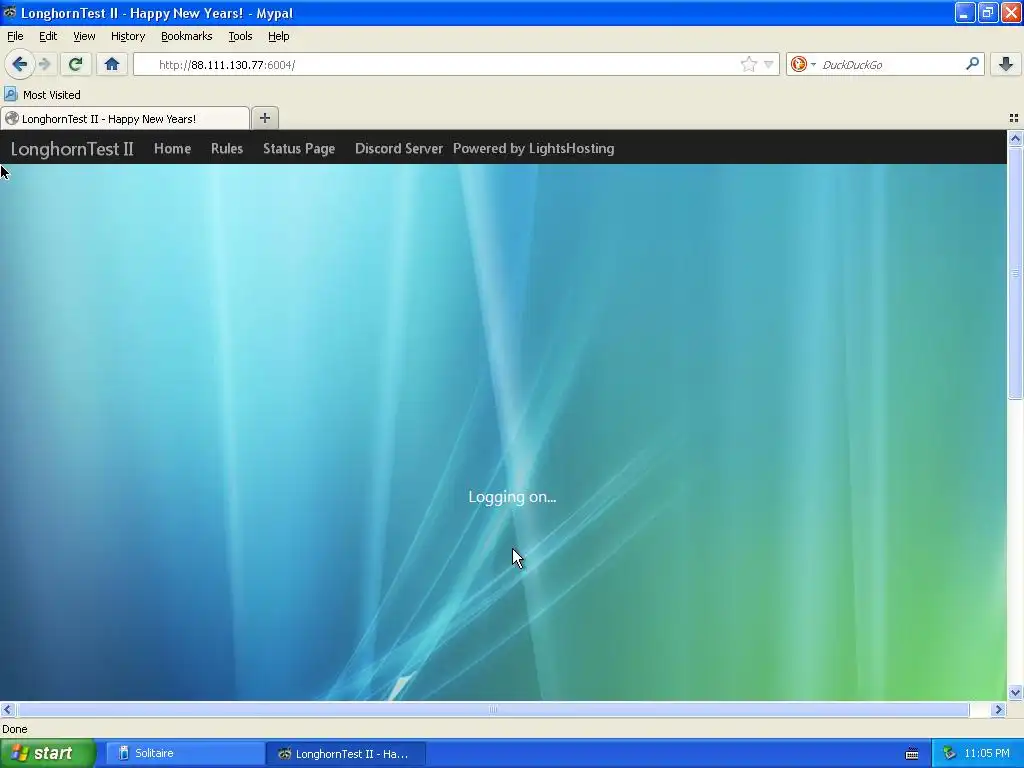Open the Edit menu
The height and width of the screenshot is (768, 1024).
(x=48, y=36)
